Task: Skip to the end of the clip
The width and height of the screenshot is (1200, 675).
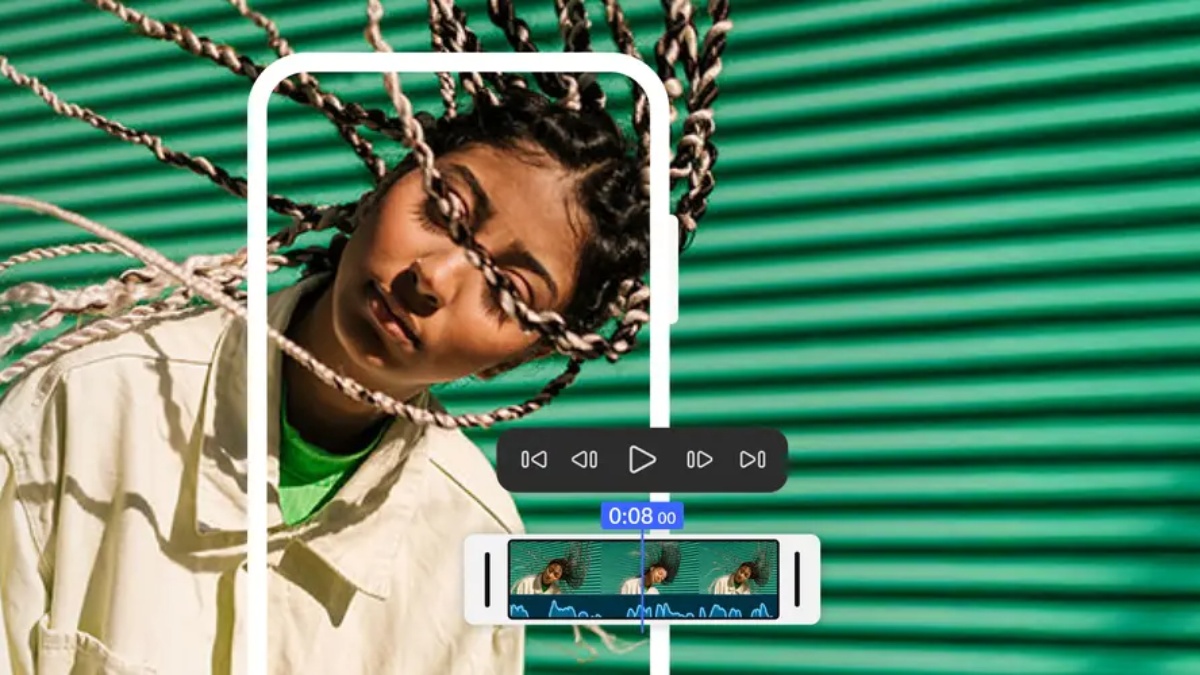Action: [752, 460]
